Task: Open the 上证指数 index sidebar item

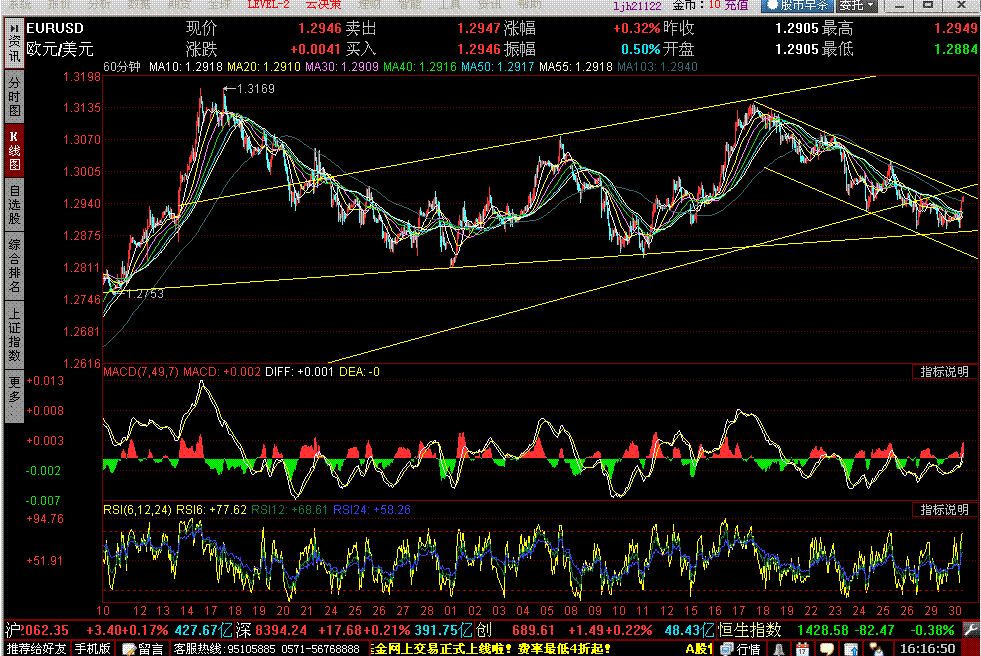Action: pyautogui.click(x=14, y=335)
